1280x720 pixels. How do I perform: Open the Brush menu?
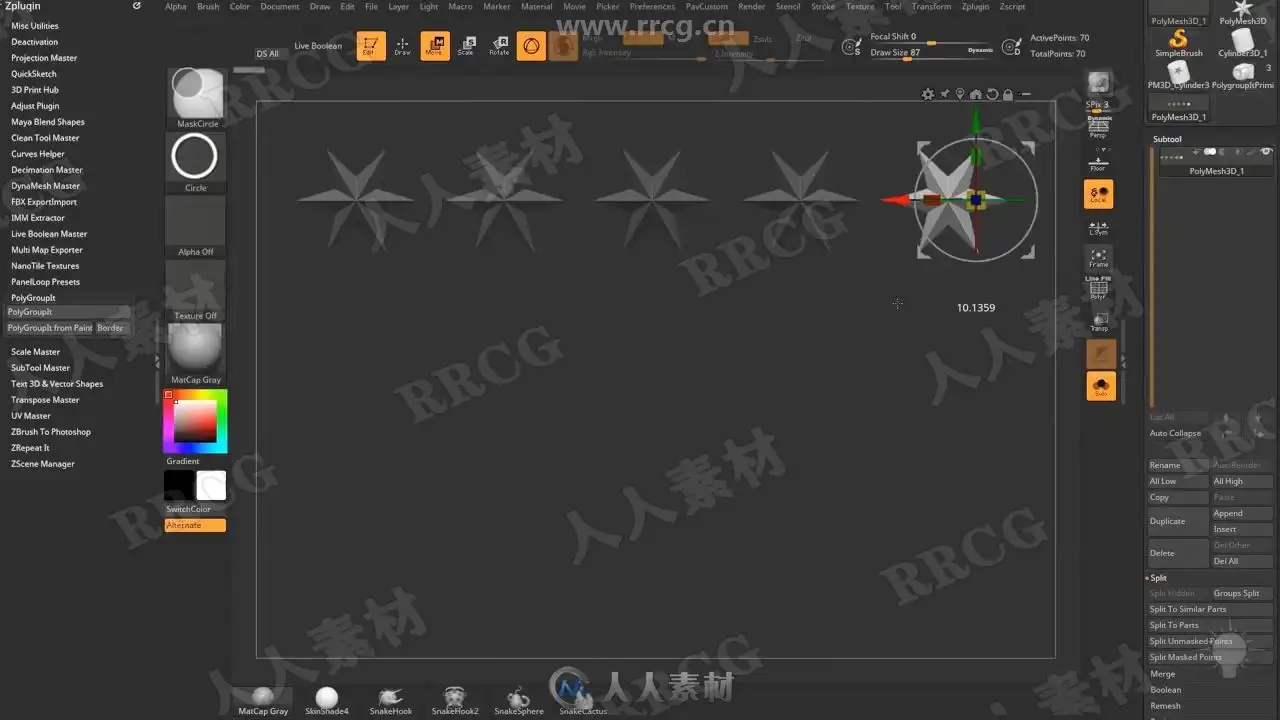coord(208,7)
